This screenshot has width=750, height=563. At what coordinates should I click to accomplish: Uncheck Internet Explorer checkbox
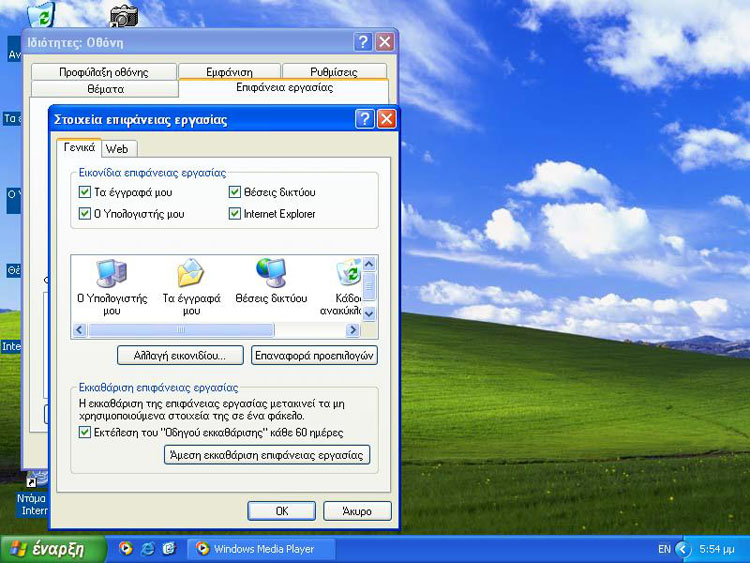tap(234, 213)
